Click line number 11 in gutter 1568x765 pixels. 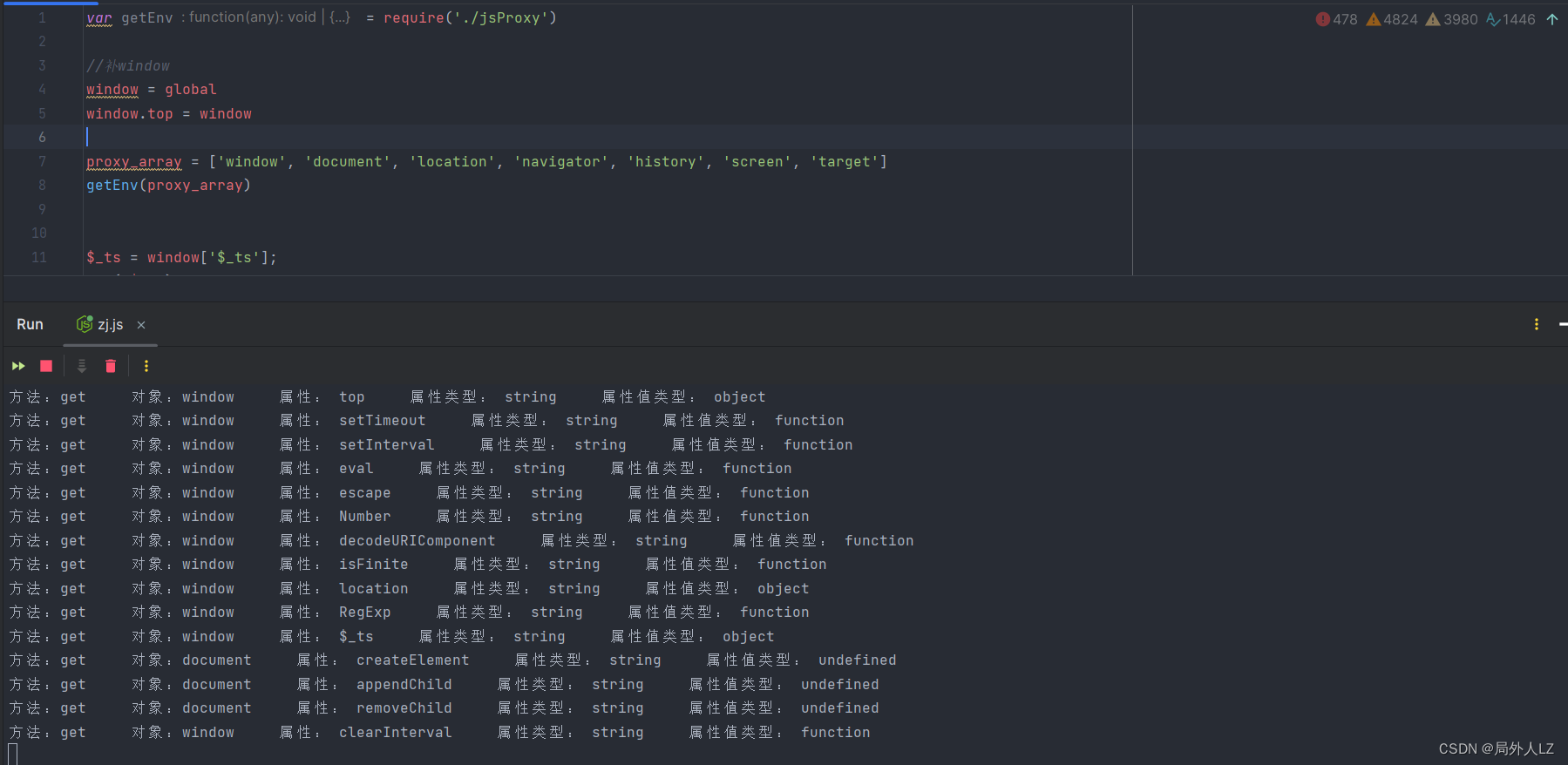tap(39, 258)
